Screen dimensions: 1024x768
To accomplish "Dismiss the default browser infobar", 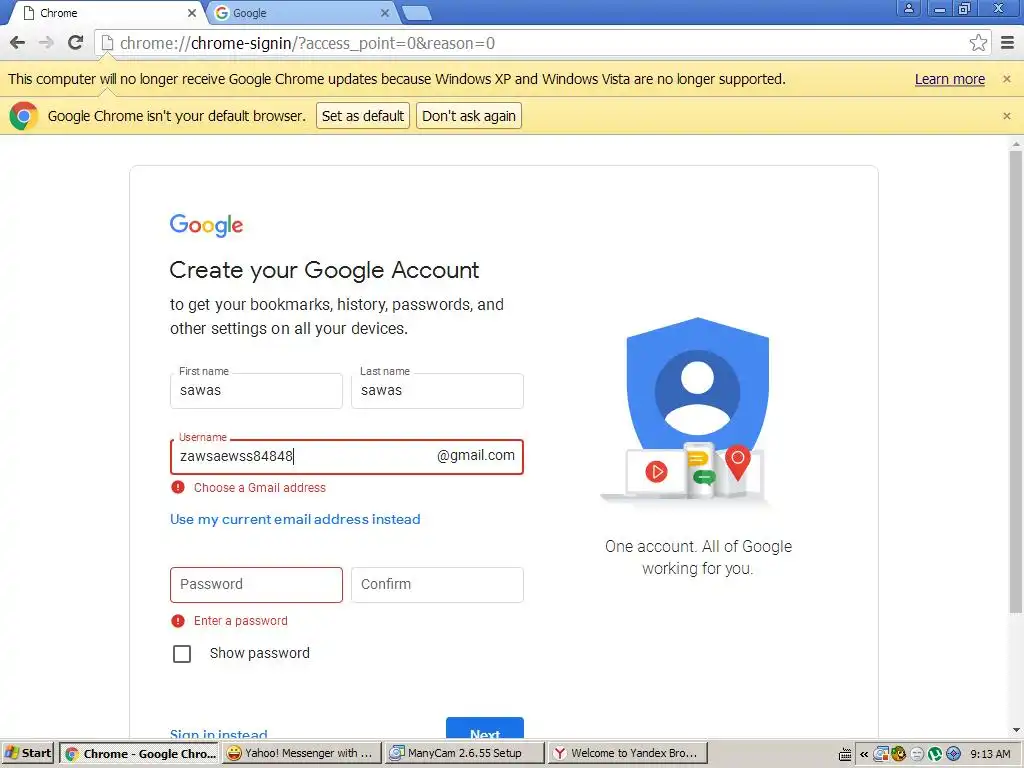I will (x=1006, y=116).
